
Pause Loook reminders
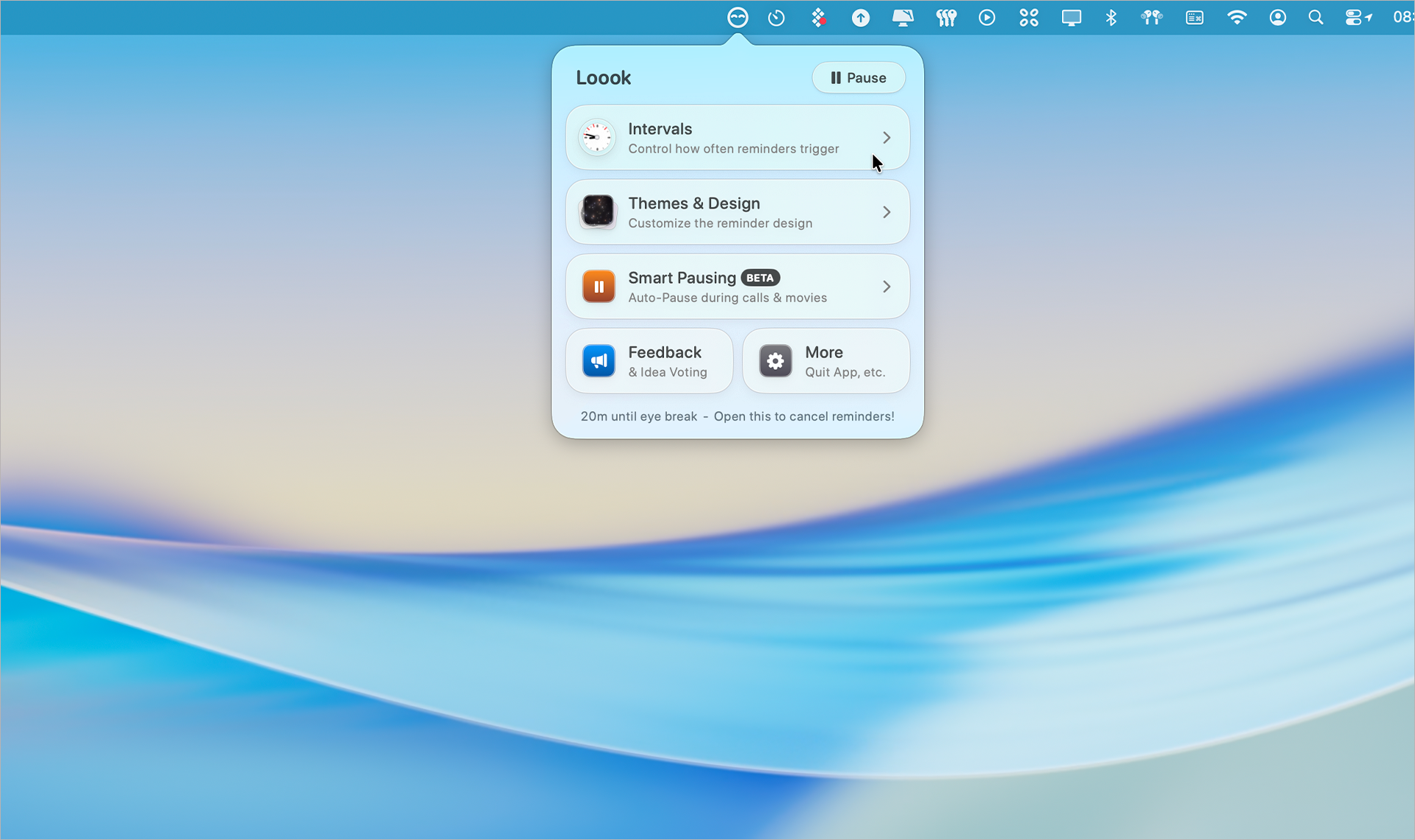(x=859, y=77)
